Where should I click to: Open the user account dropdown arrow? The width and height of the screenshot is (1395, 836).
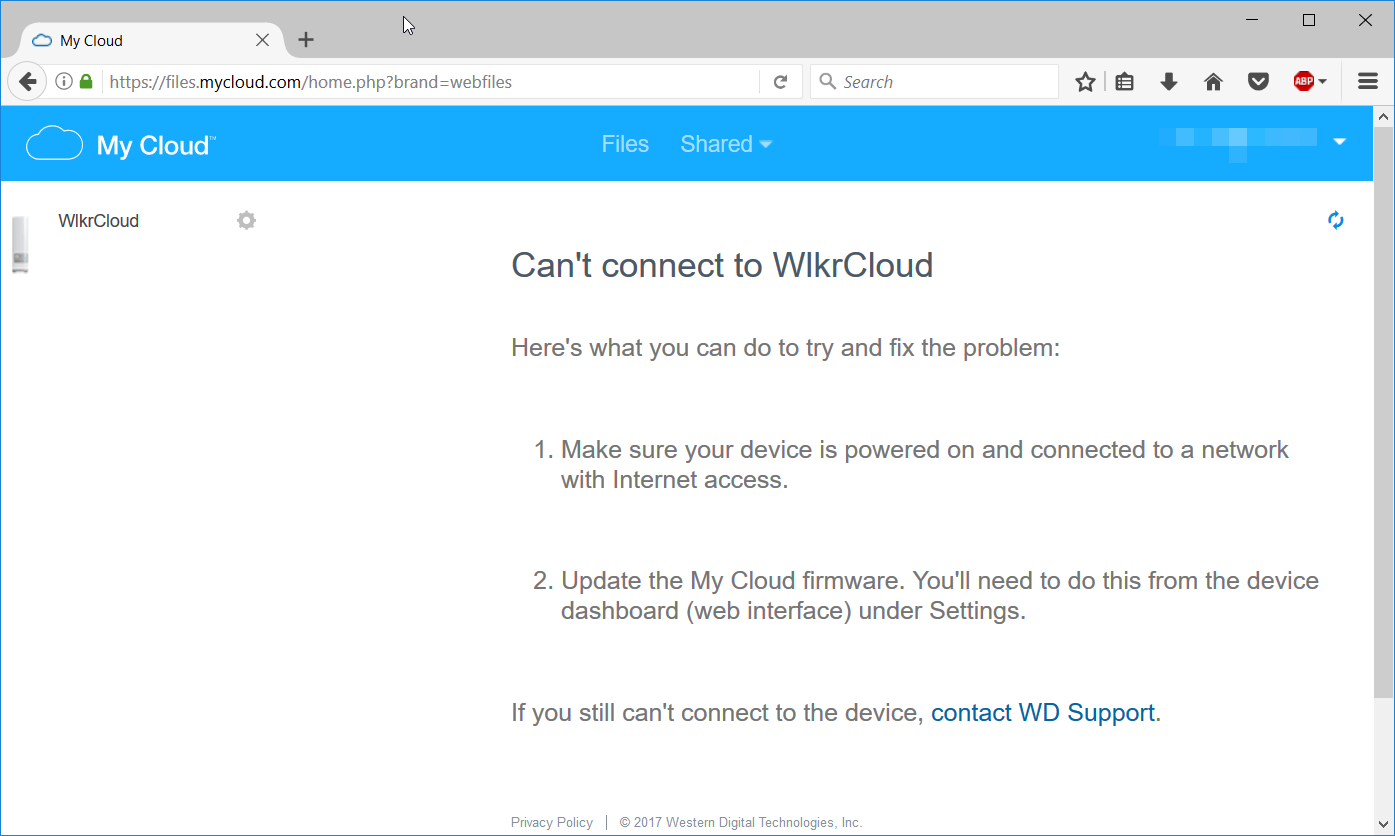(1340, 142)
